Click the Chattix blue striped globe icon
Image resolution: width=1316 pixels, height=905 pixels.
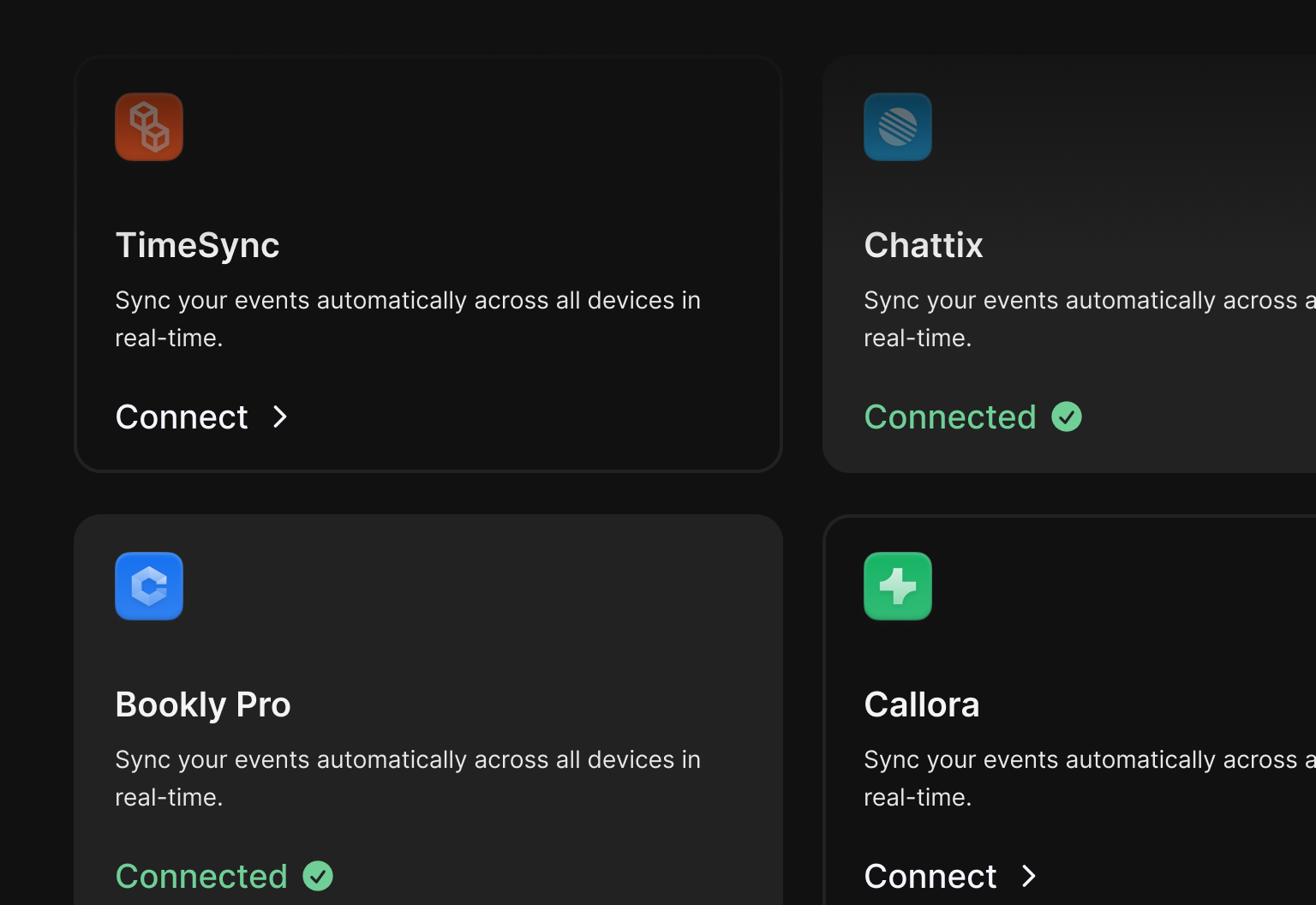tap(897, 127)
